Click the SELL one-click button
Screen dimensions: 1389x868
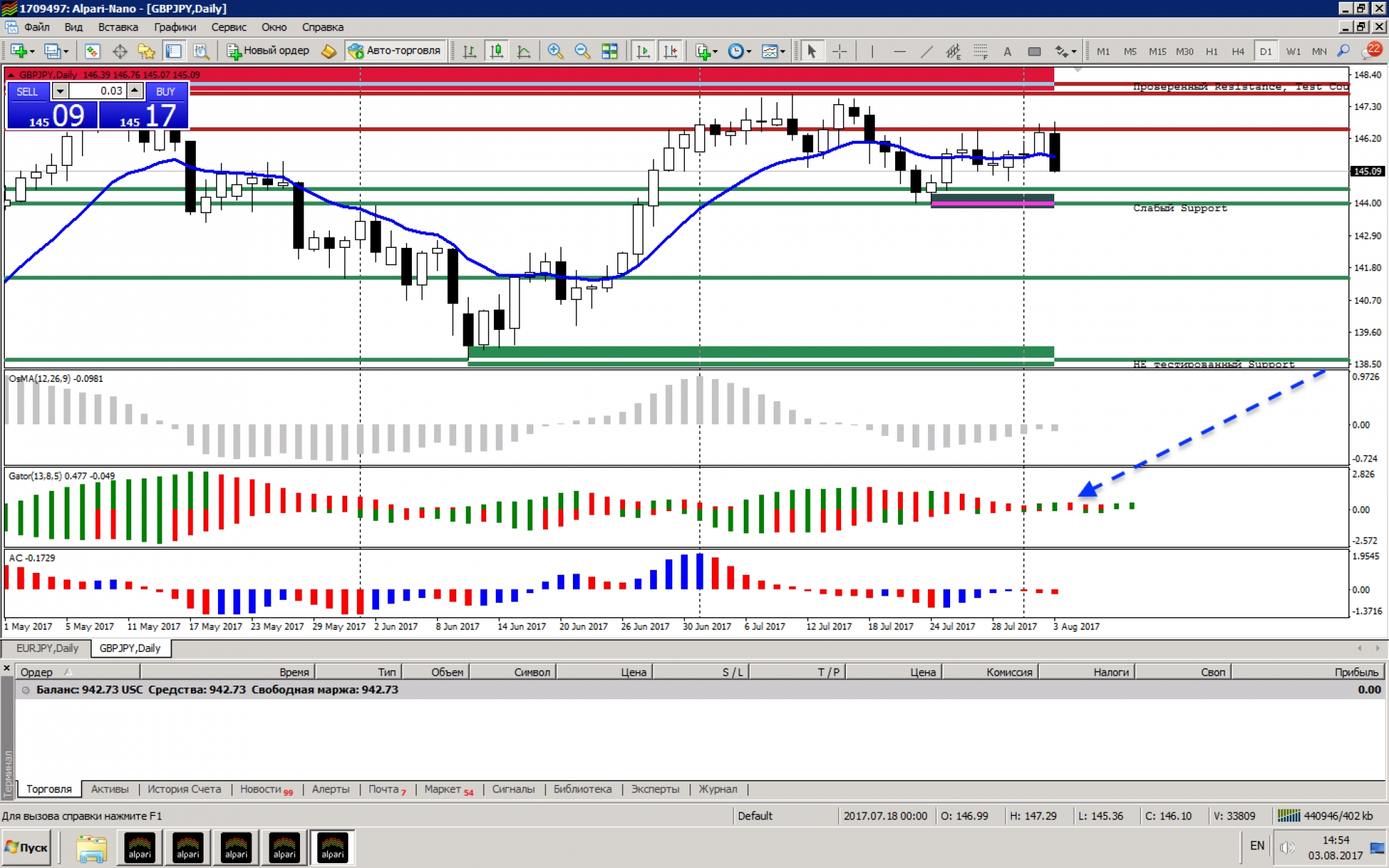[x=28, y=91]
